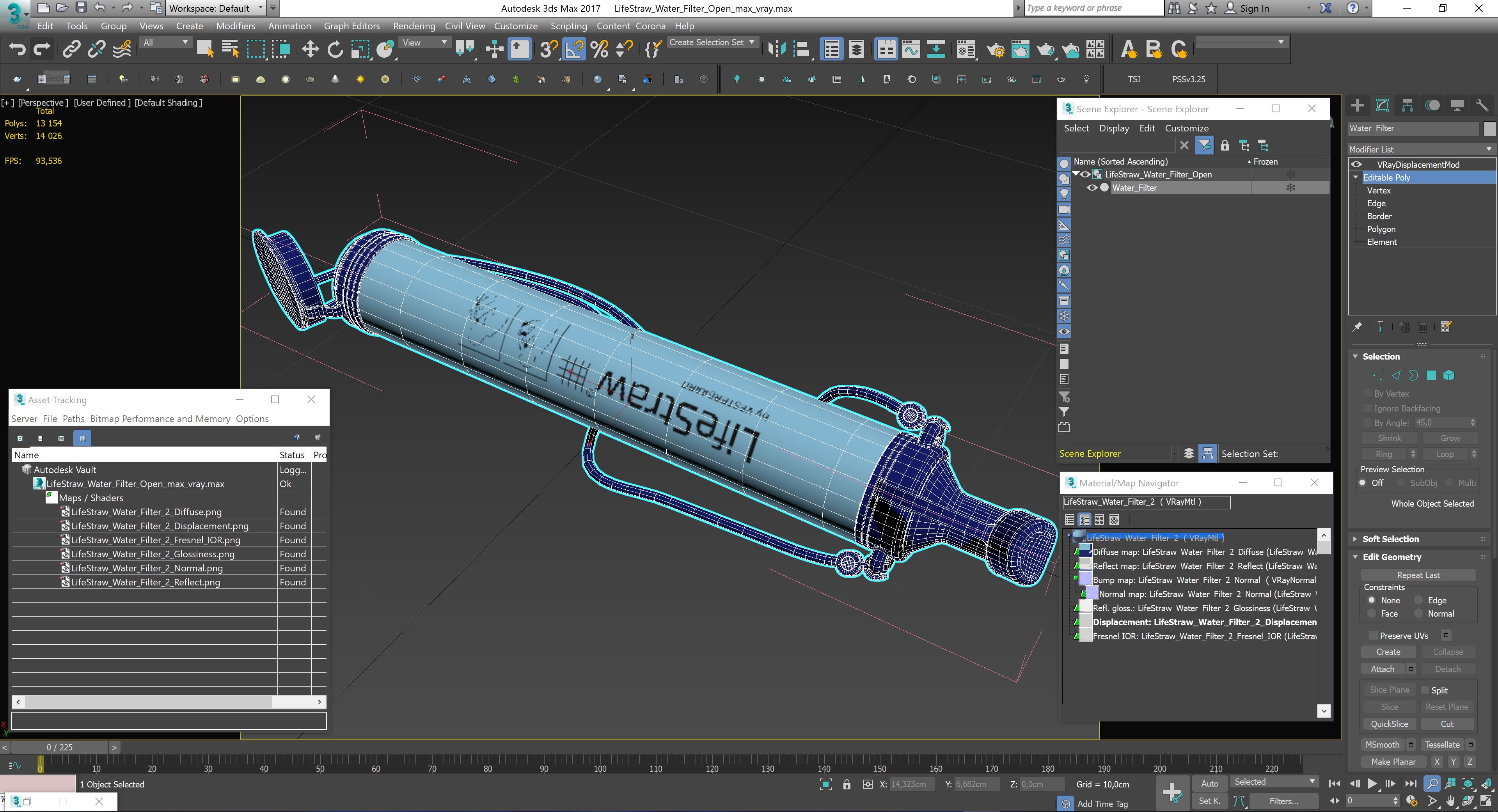
Task: Activate the Select and Rotate tool
Action: (x=335, y=49)
